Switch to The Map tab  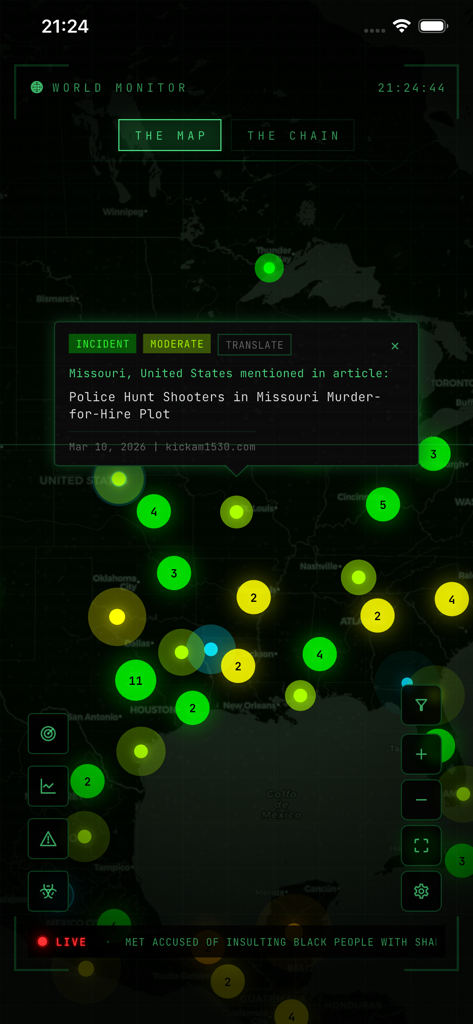tap(170, 135)
